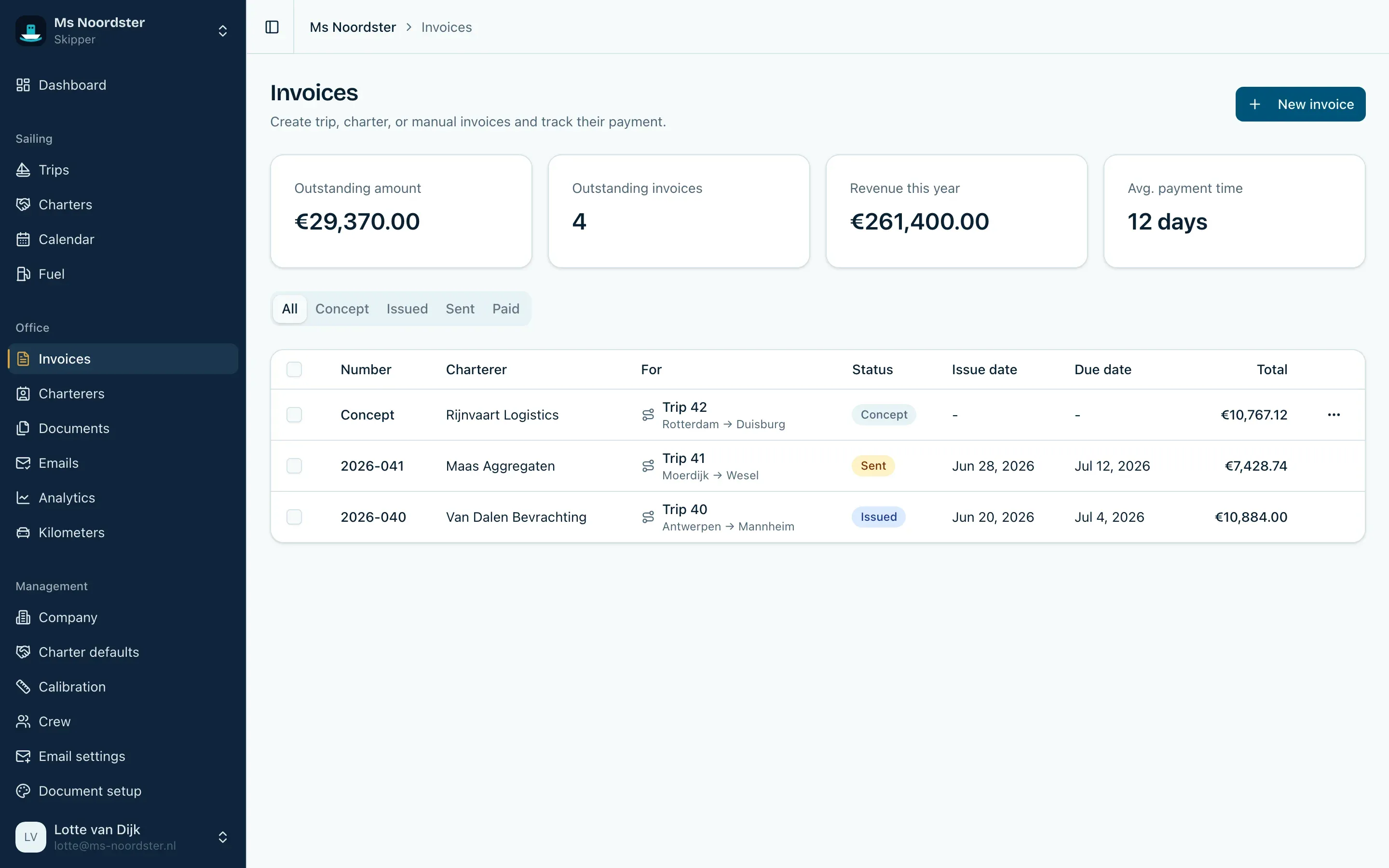Click the Calibration ruler icon
1389x868 pixels.
(23, 687)
